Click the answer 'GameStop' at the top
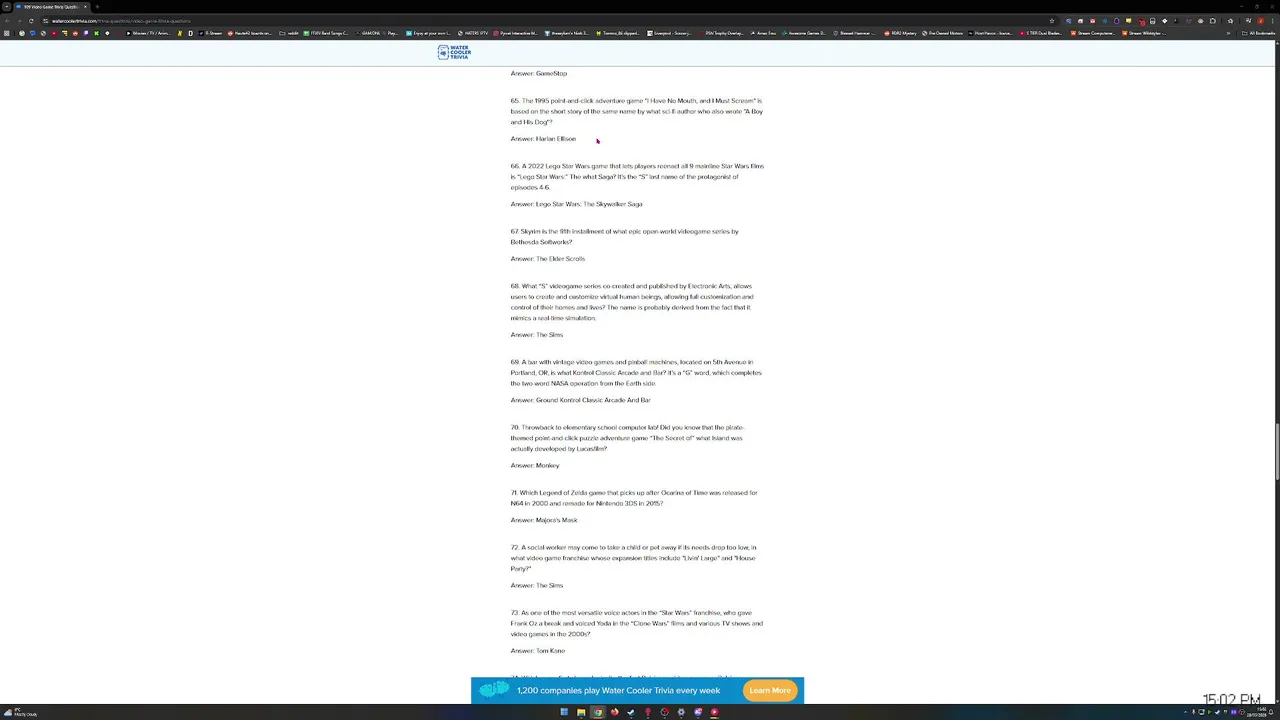This screenshot has height=720, width=1280. pos(552,73)
